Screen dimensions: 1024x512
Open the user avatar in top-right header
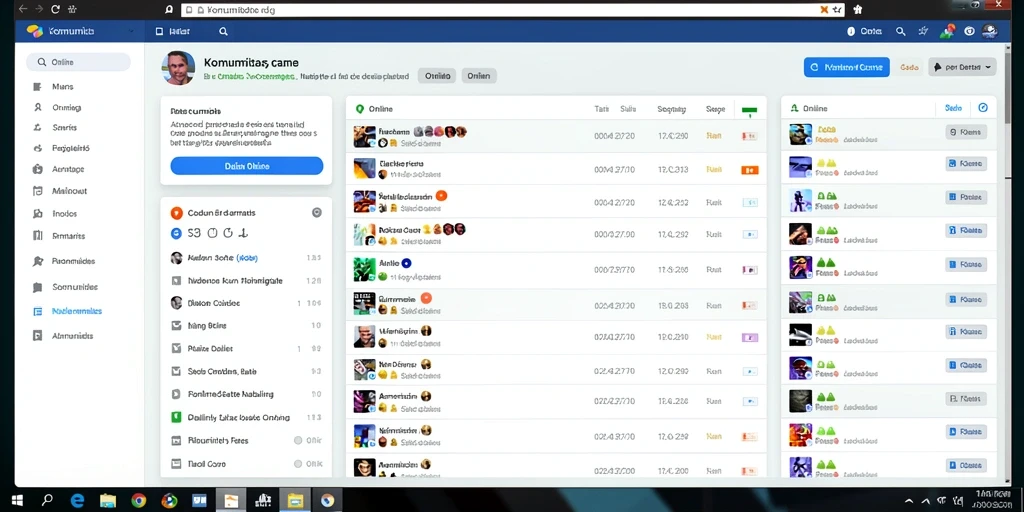990,31
